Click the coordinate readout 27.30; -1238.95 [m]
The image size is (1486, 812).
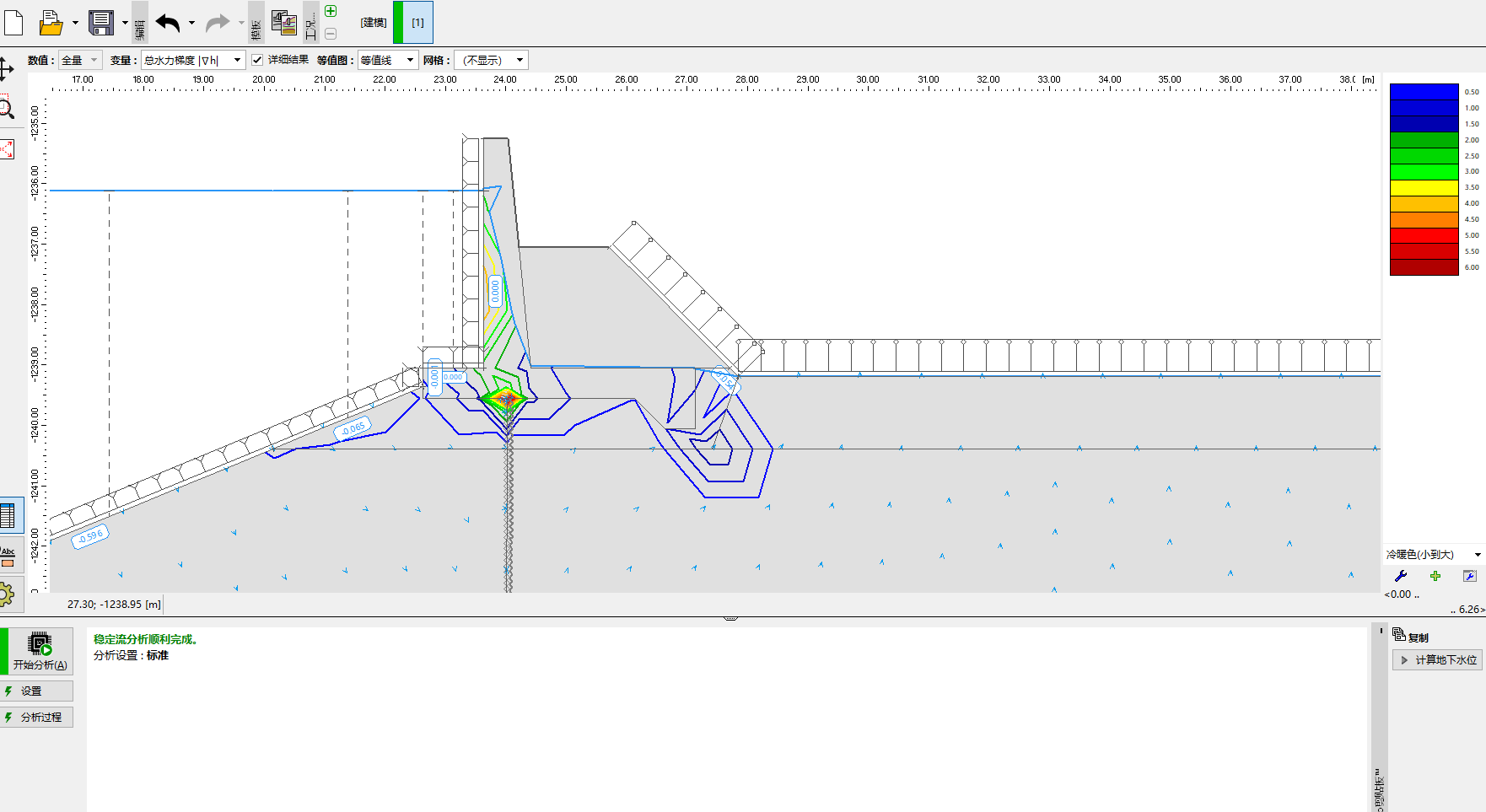[x=114, y=604]
